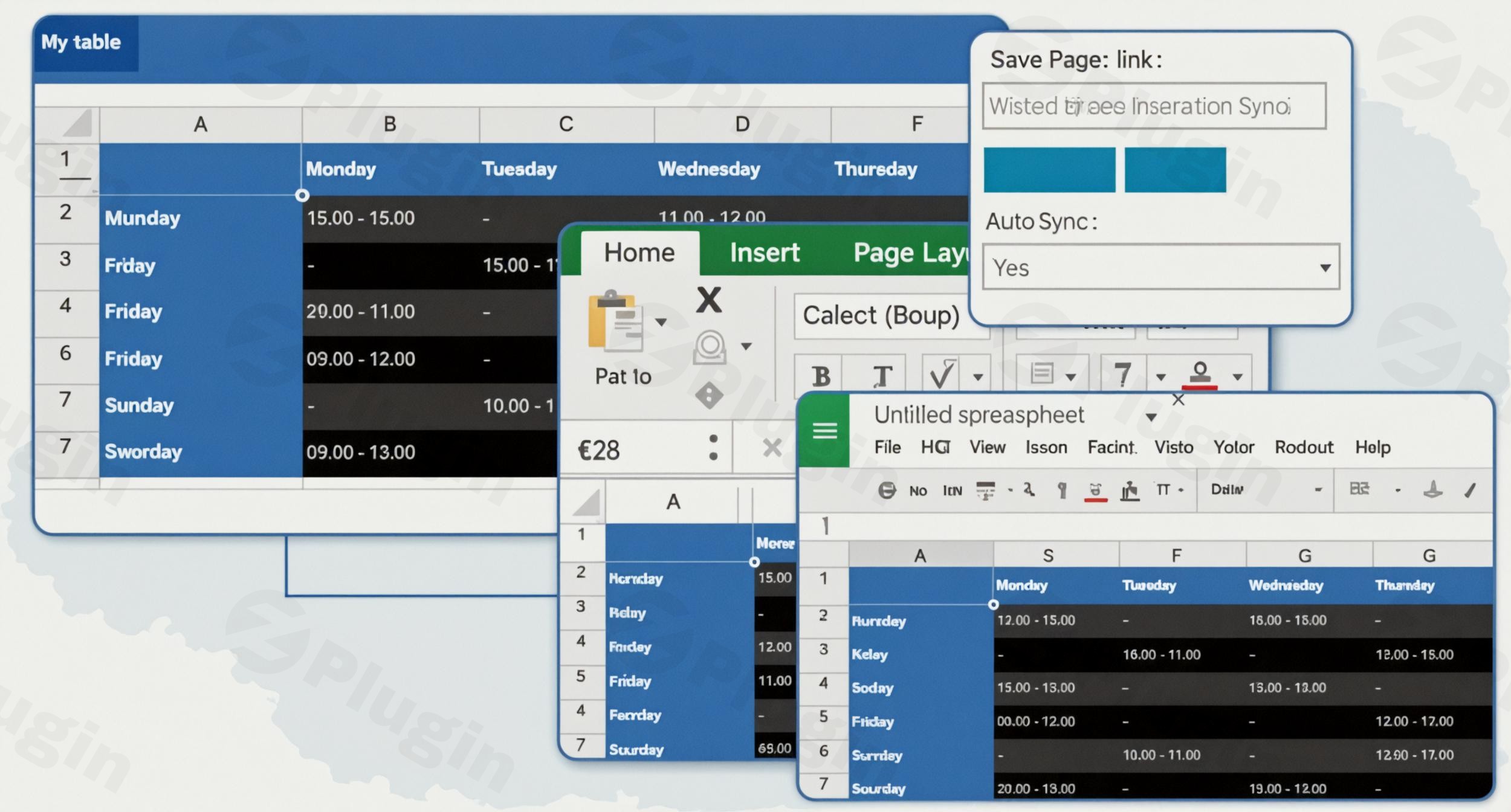Viewport: 1511px width, 812px height.
Task: Switch to the Insert ribbon tab
Action: pos(765,253)
